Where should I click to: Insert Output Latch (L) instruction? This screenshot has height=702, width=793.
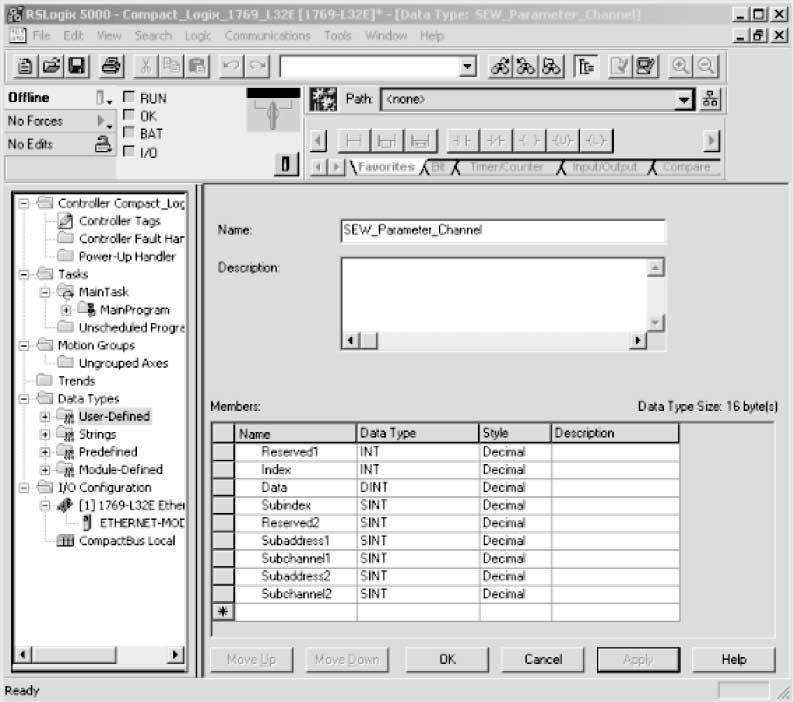(x=596, y=141)
